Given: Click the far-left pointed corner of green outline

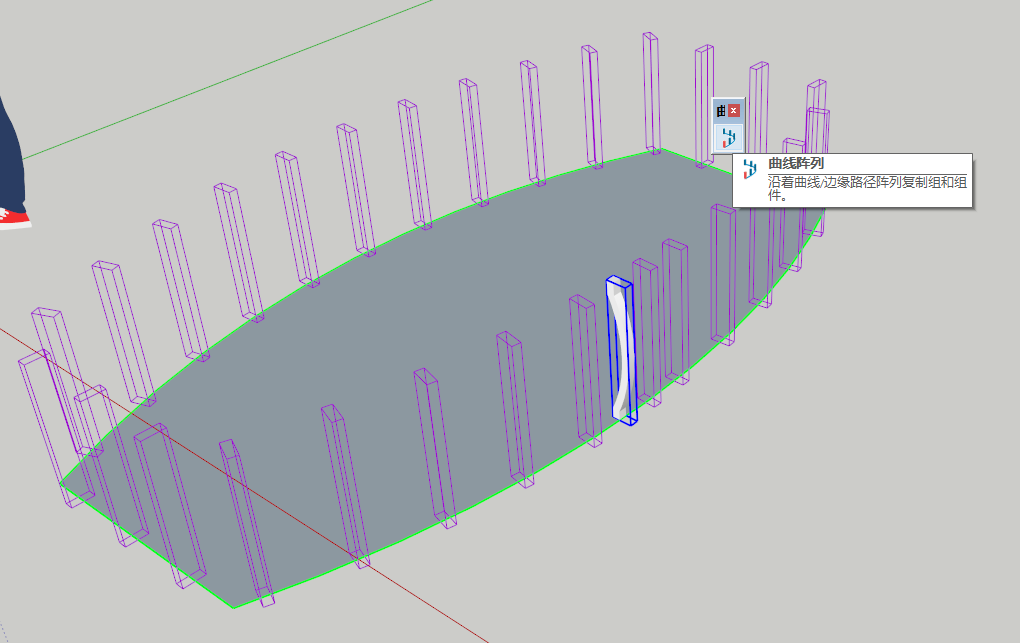Looking at the screenshot, I should tap(62, 483).
